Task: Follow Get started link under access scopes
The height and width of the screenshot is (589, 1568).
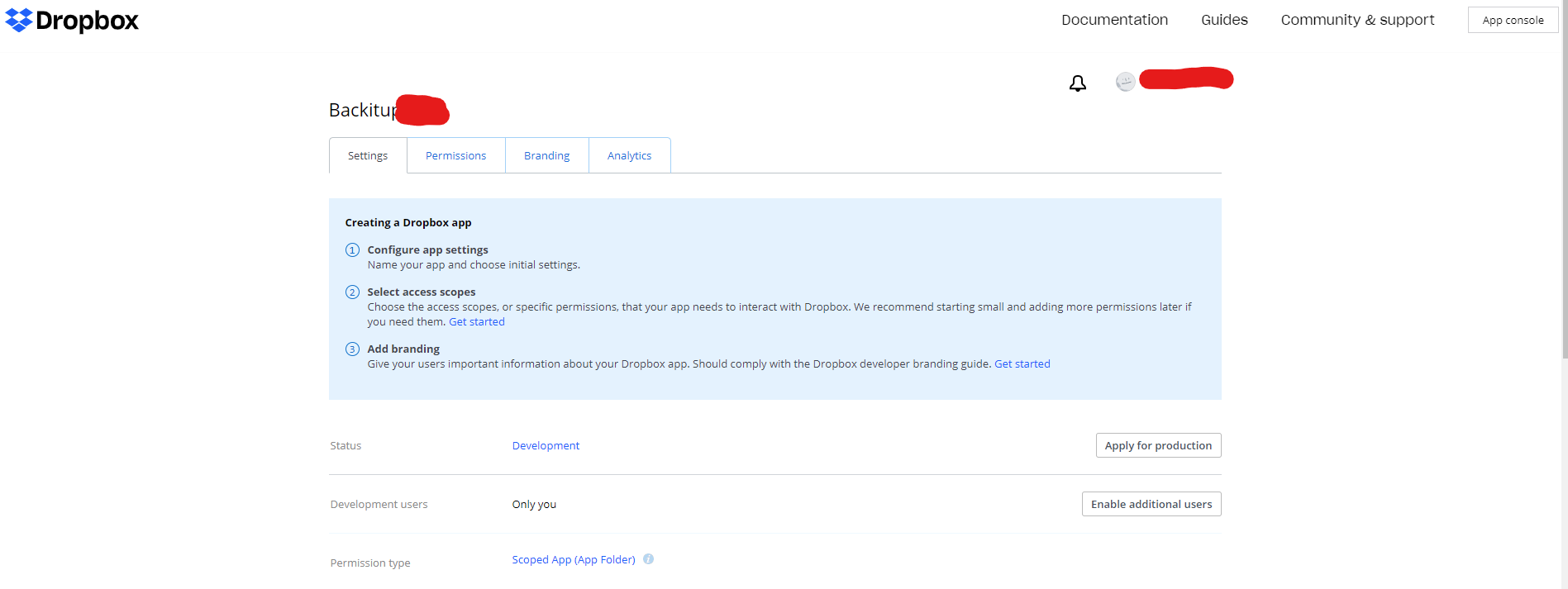Action: pyautogui.click(x=476, y=322)
